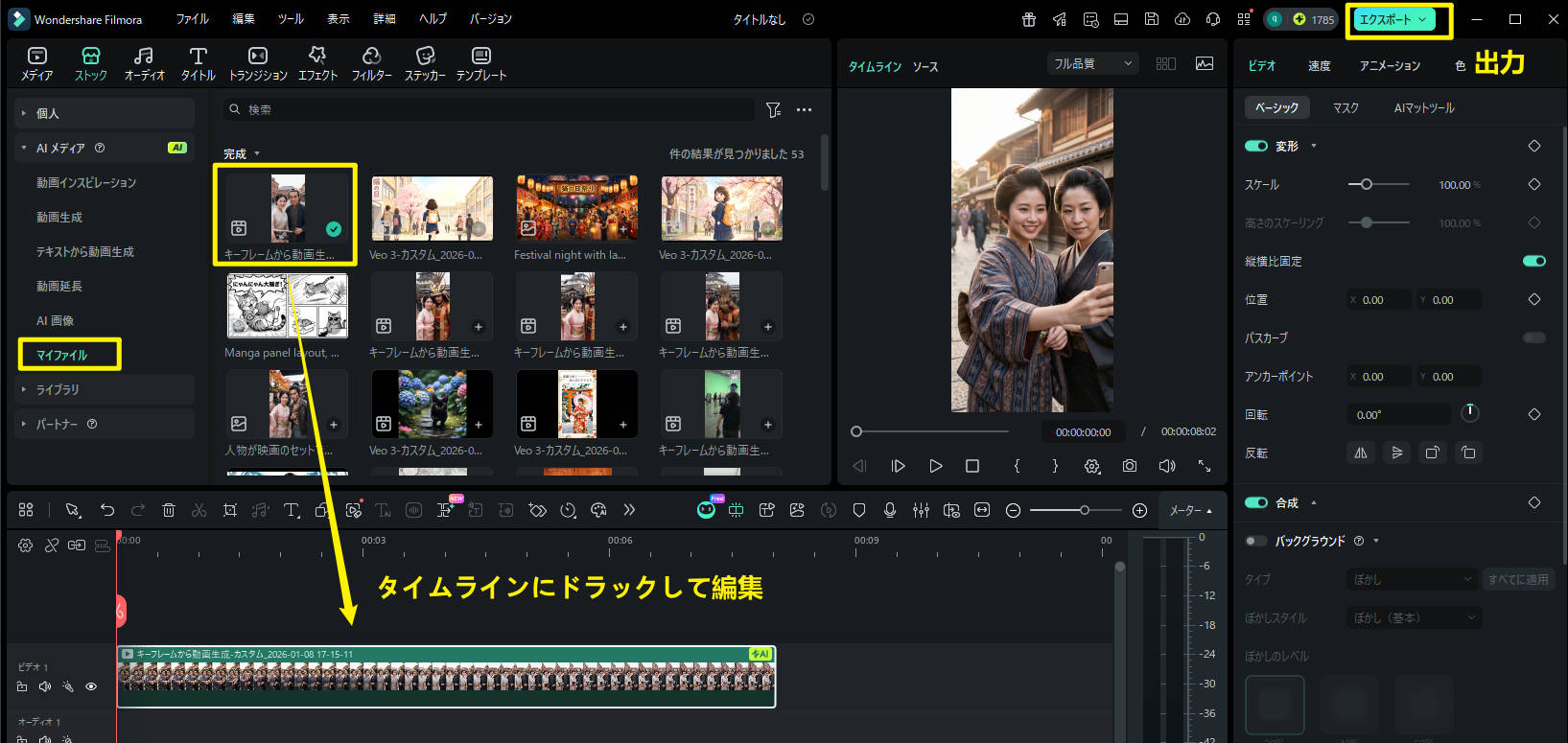Click the horizontal flip icon in 反転 row
Screen dimensions: 1568x743
(1360, 453)
